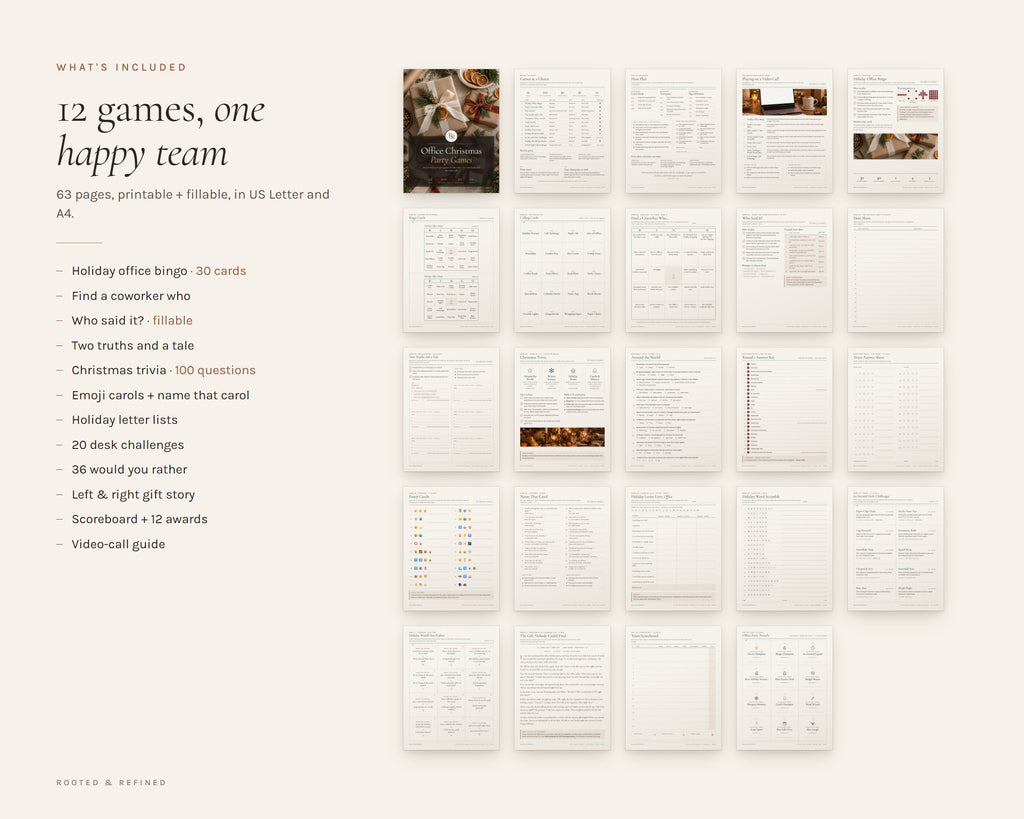Open the Holiday Would You Rather page
1024x819 pixels.
(451, 688)
